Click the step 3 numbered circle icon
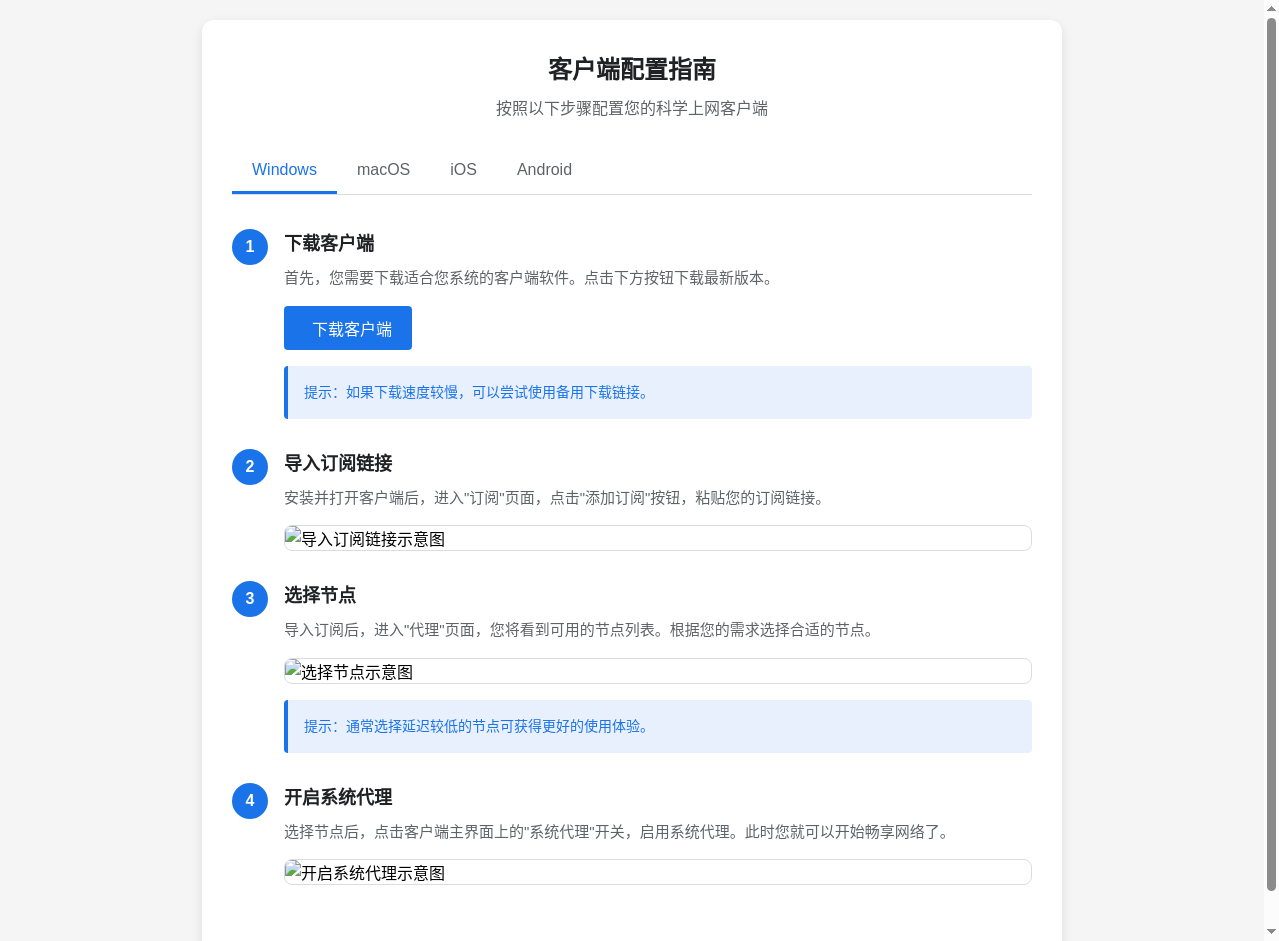Screen dimensions: 1279x941 coord(249,598)
